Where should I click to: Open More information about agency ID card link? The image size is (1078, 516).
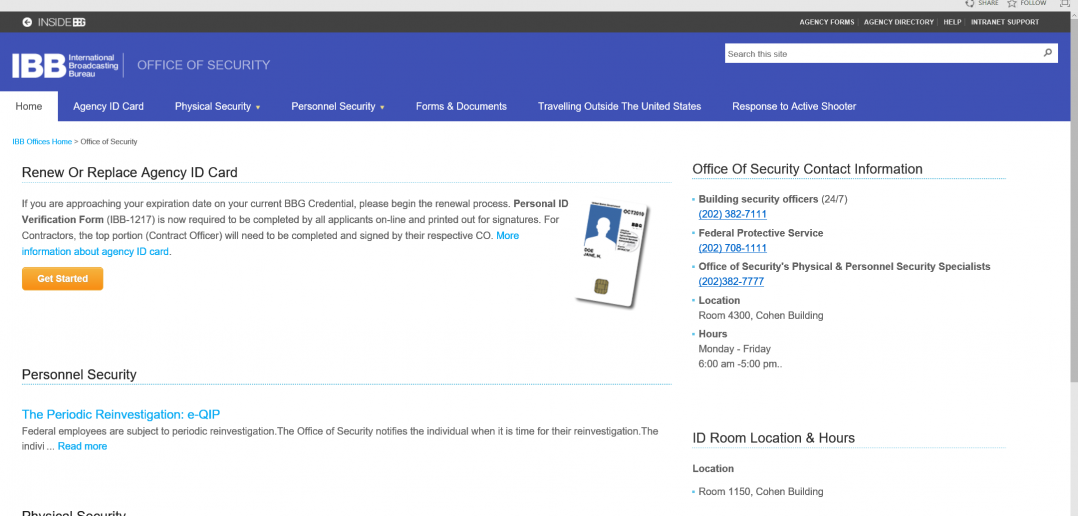pyautogui.click(x=270, y=243)
